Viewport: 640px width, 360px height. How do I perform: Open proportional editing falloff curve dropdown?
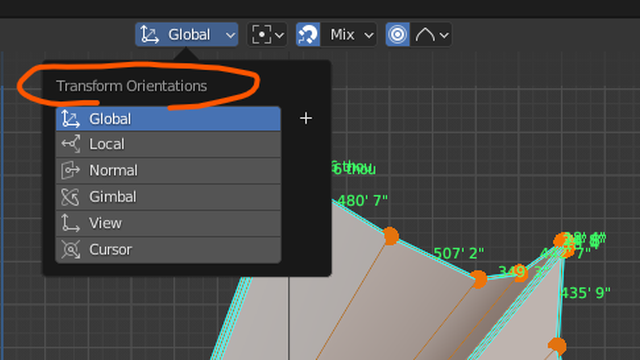[431, 35]
